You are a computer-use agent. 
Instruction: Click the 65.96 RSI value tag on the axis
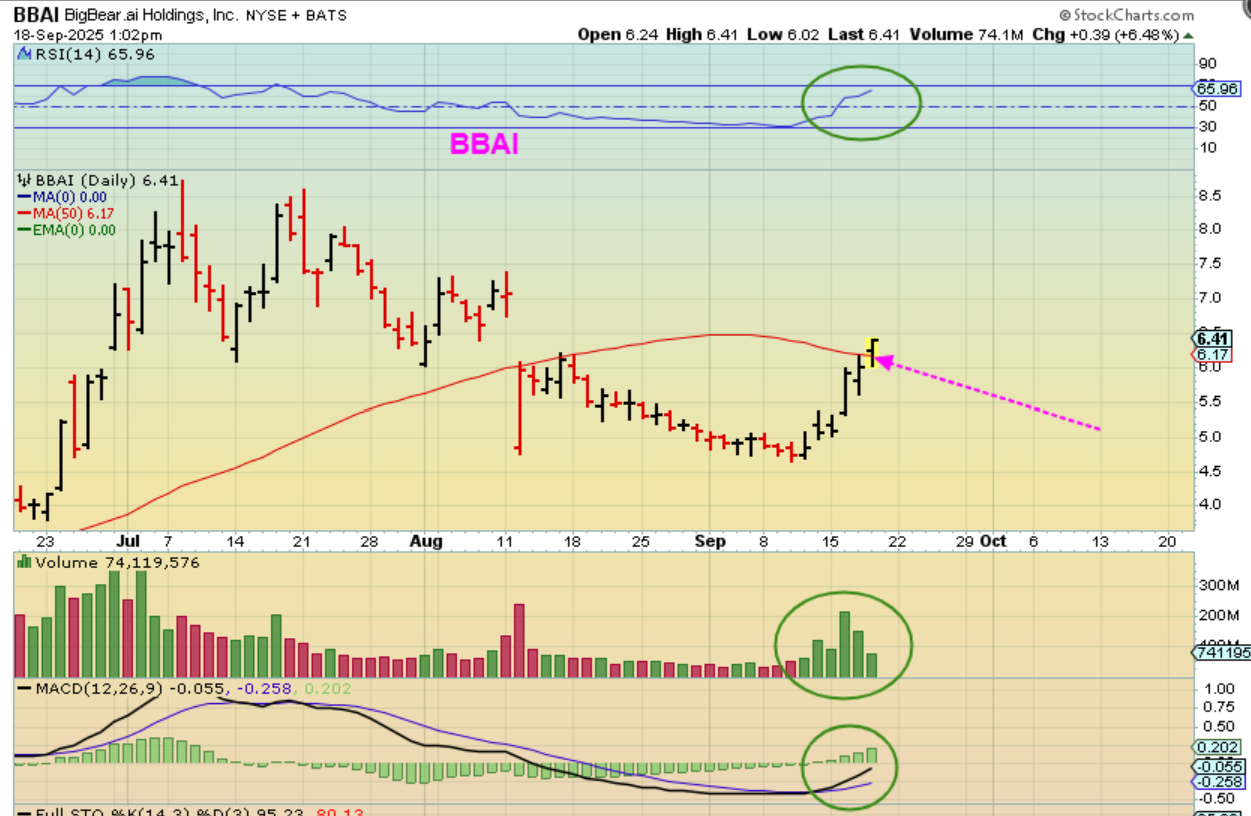coord(1219,88)
